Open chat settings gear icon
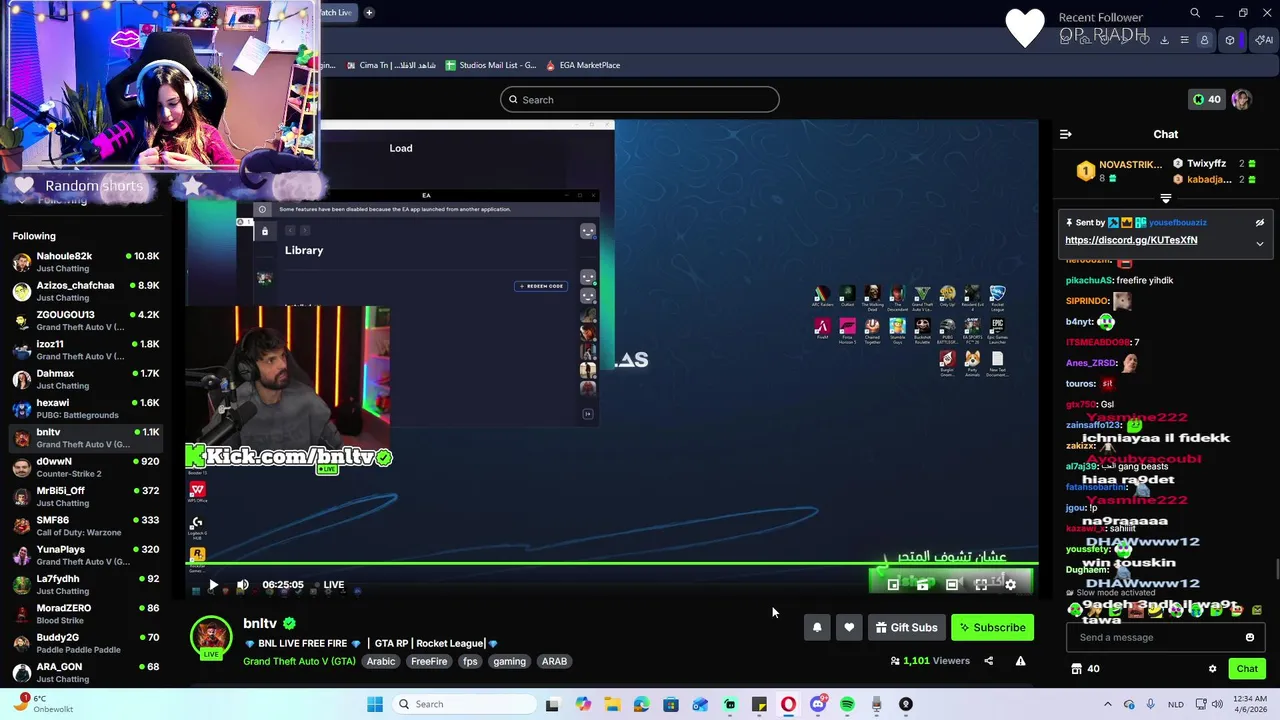Image resolution: width=1280 pixels, height=720 pixels. [x=1212, y=669]
